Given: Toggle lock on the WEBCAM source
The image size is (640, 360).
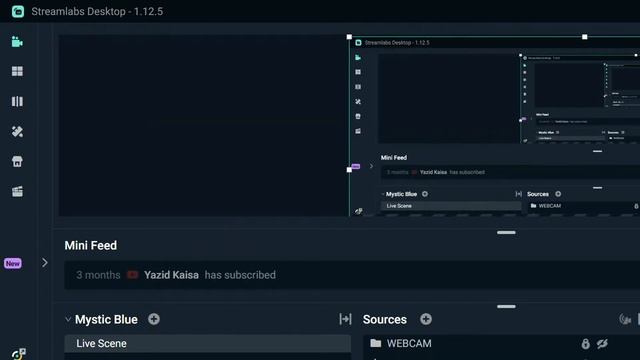Looking at the screenshot, I should (x=585, y=344).
